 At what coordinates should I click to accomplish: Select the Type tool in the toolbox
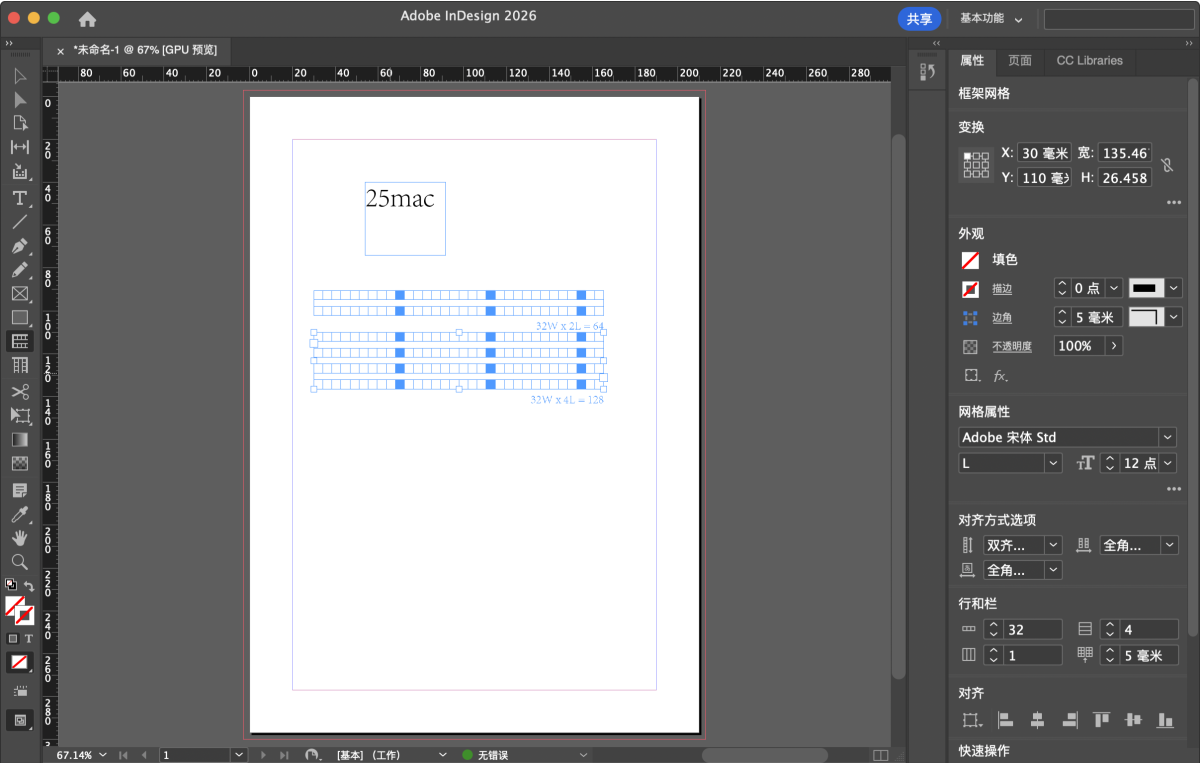tap(19, 197)
